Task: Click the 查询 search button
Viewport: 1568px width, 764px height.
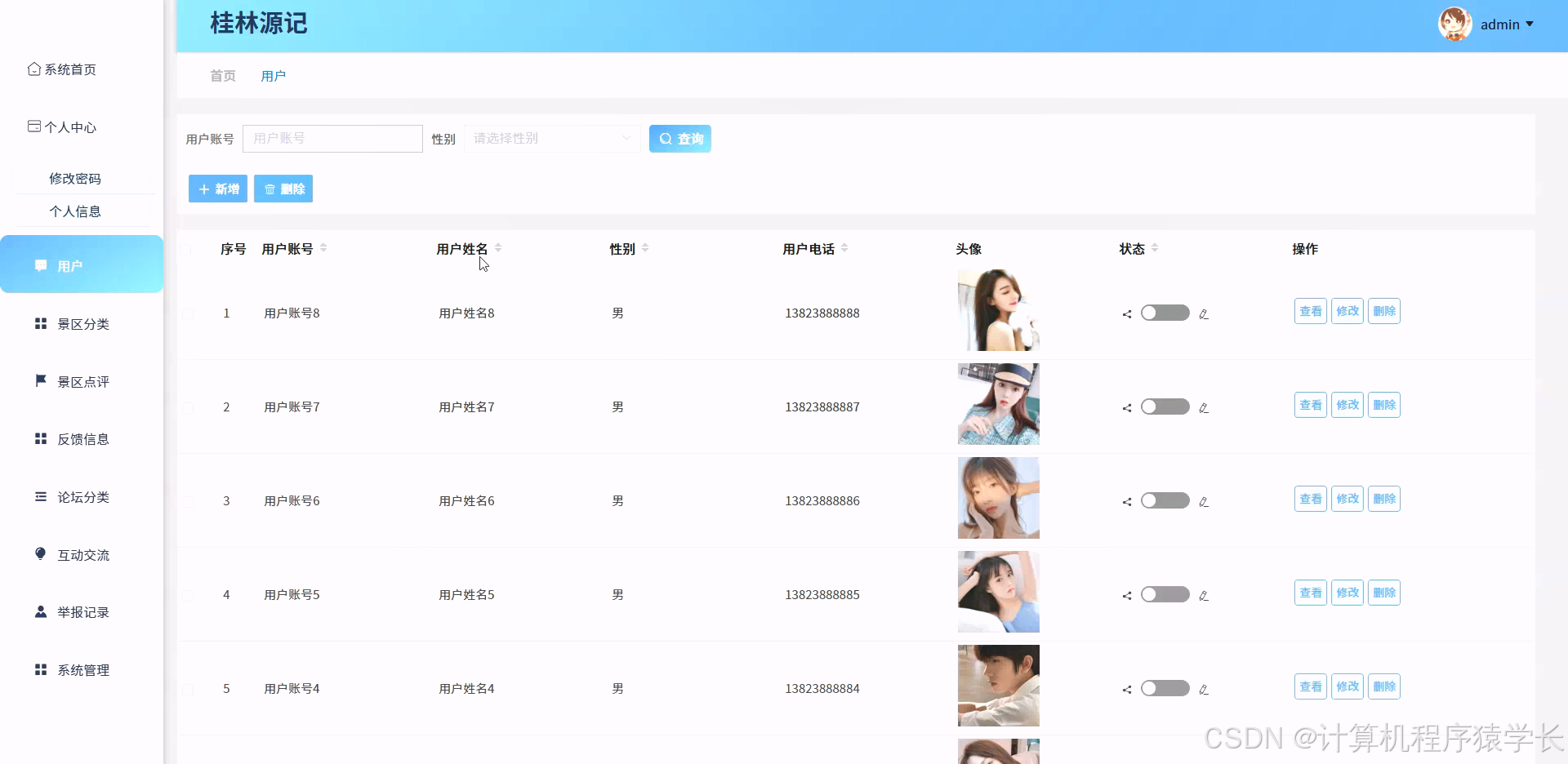Action: (x=680, y=139)
